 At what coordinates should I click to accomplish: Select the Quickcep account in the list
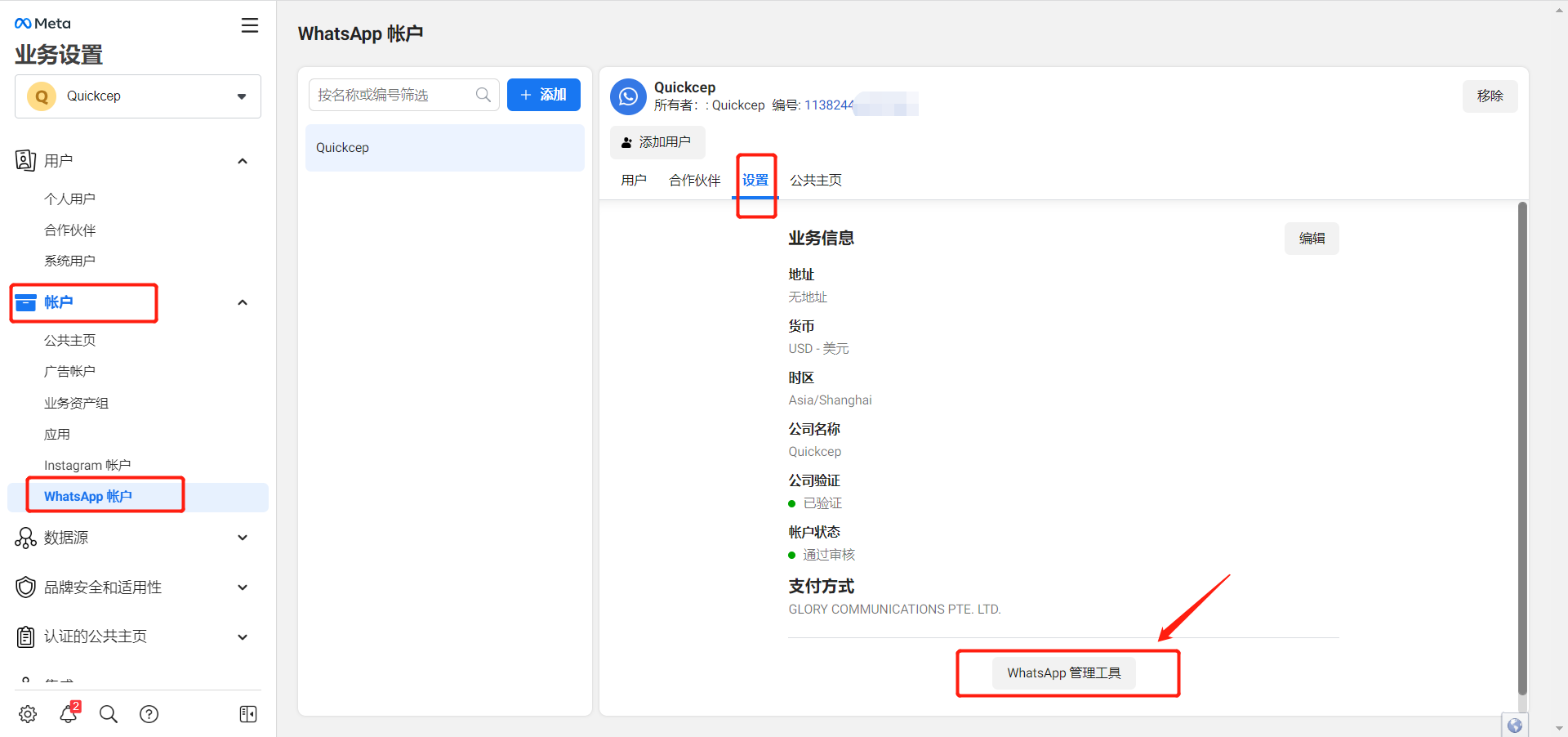(444, 148)
